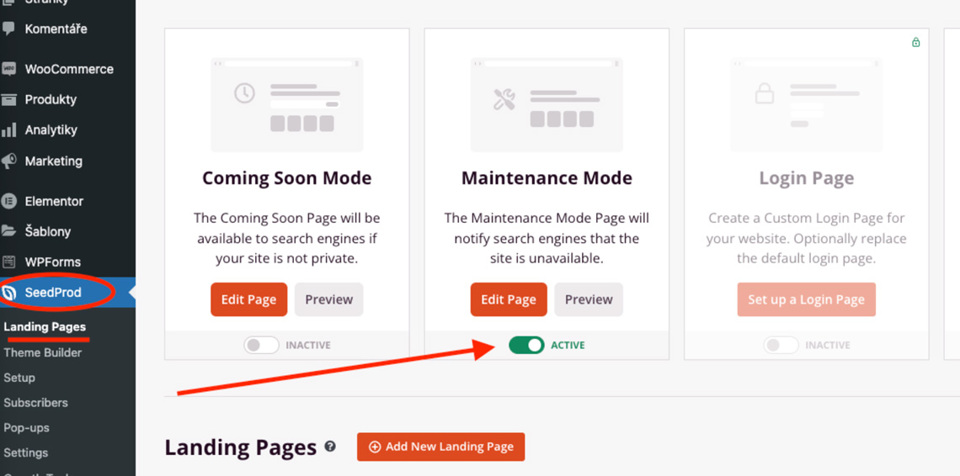Click the Add New Landing Page button
The height and width of the screenshot is (476, 960).
click(441, 447)
